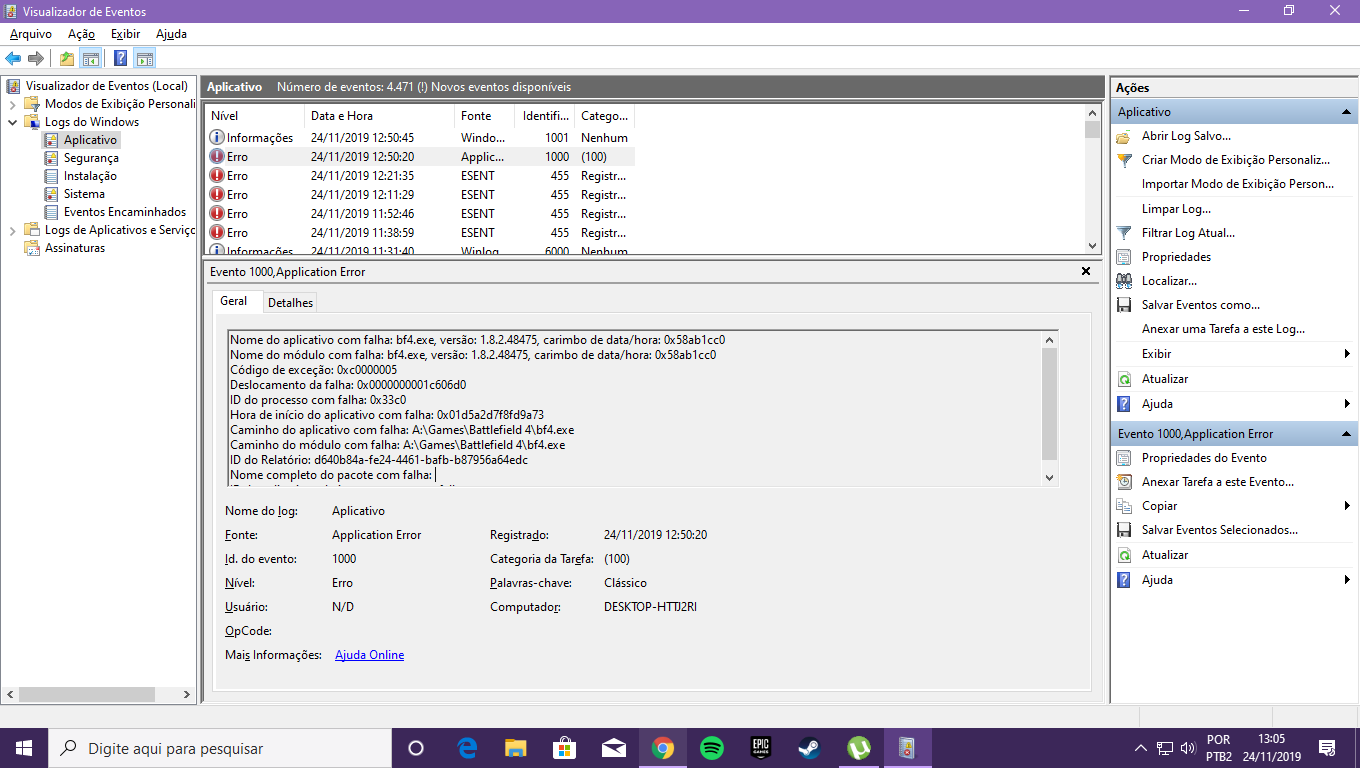
Task: Click tree pane horizontal scrollbar right arrow
Action: point(186,694)
